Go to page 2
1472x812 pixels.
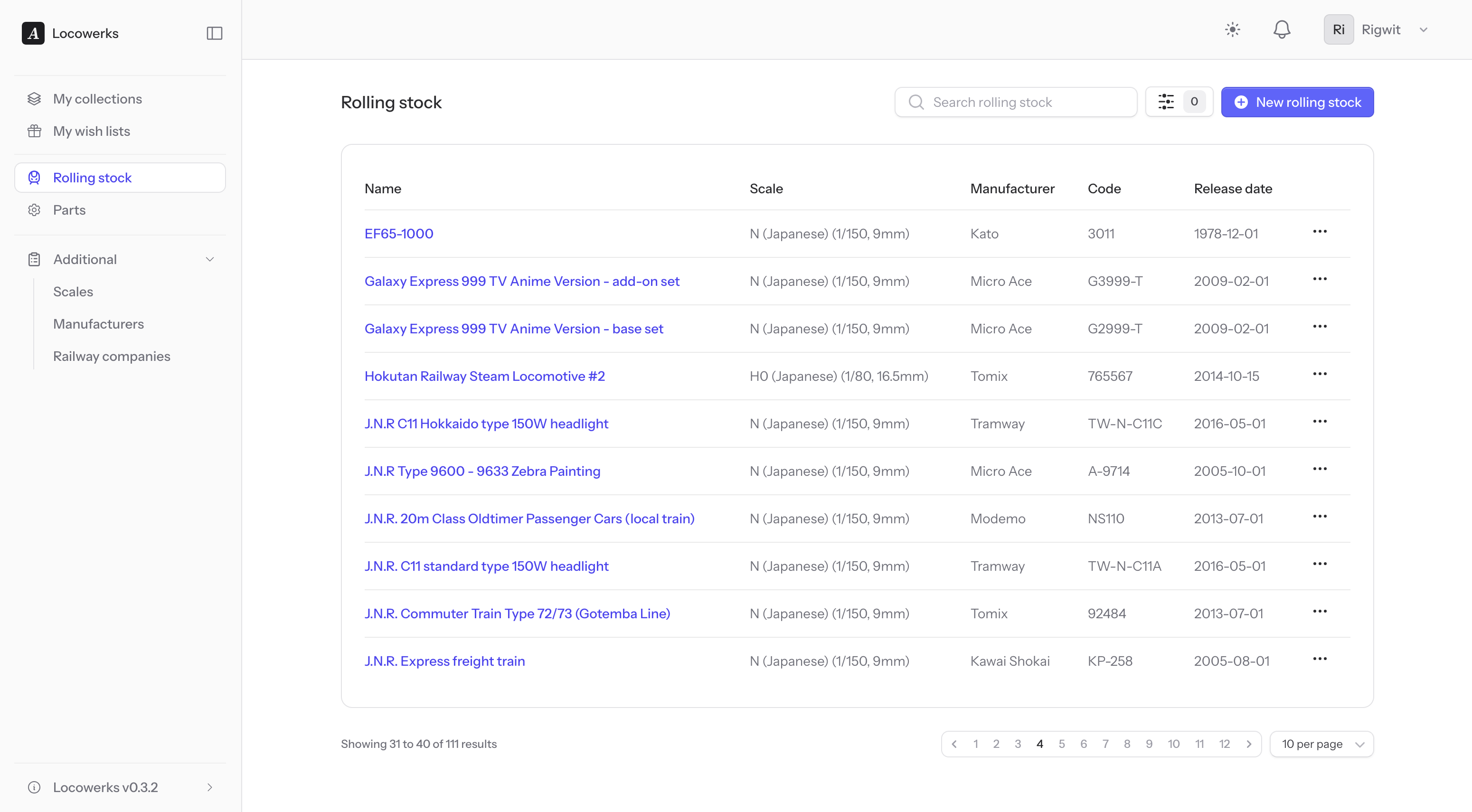pyautogui.click(x=996, y=744)
